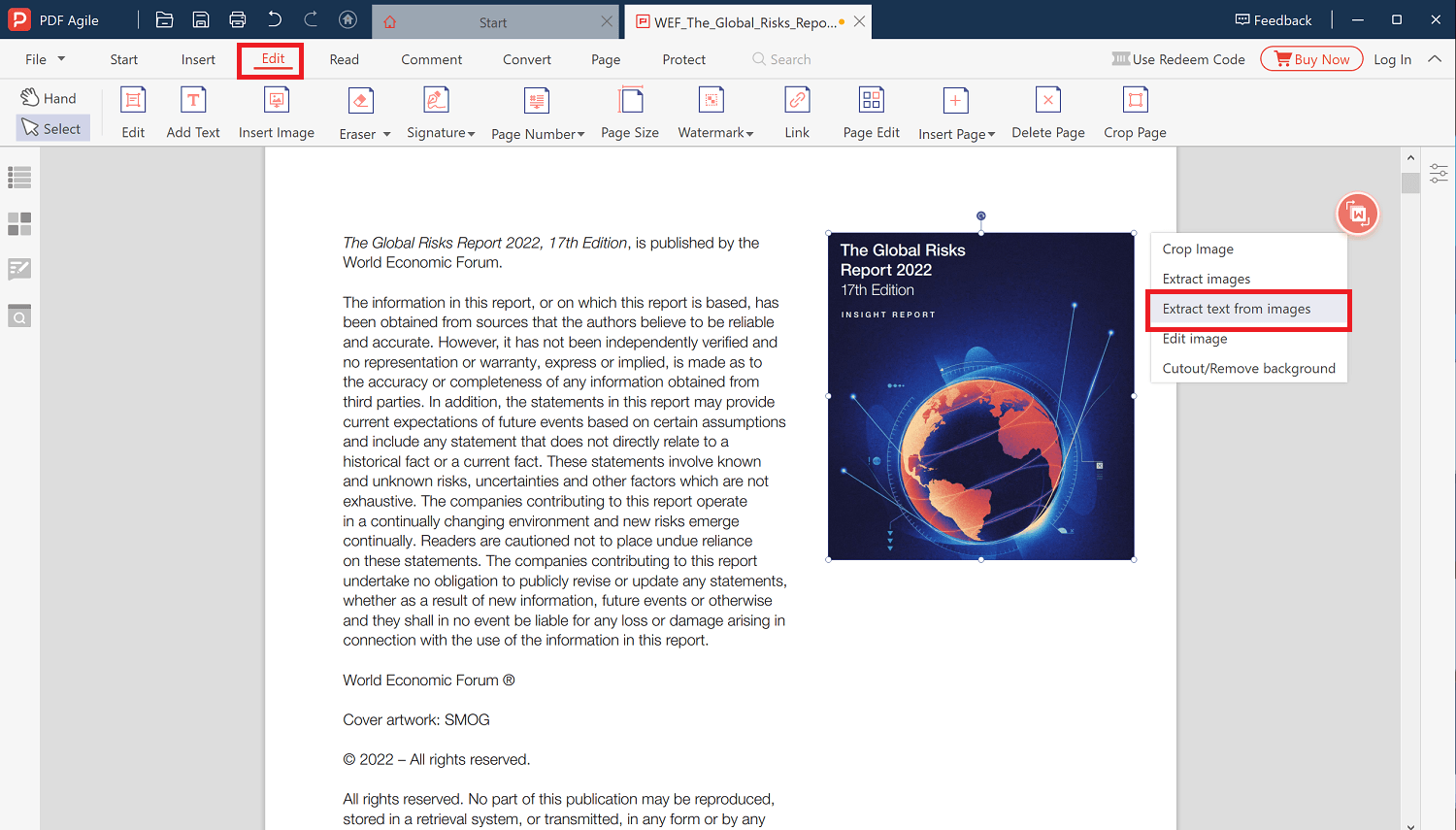Viewport: 1456px width, 830px height.
Task: Open the Page ribbon tab
Action: click(606, 59)
